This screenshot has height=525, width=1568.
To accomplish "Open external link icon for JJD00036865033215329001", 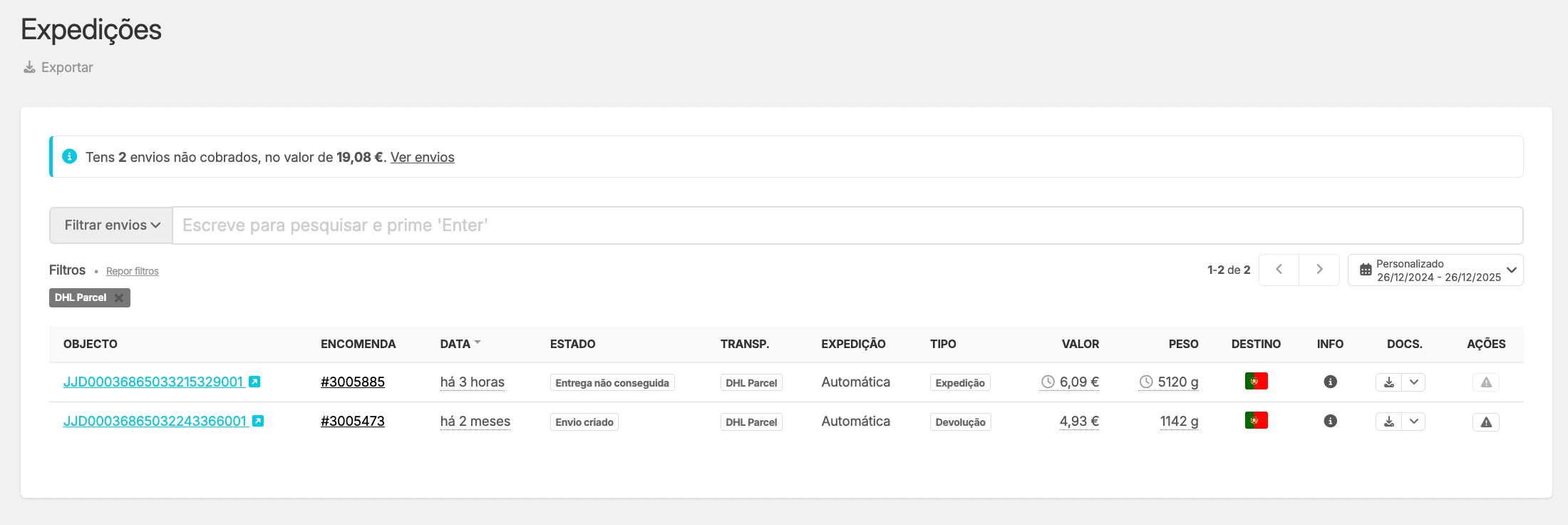I will point(254,382).
